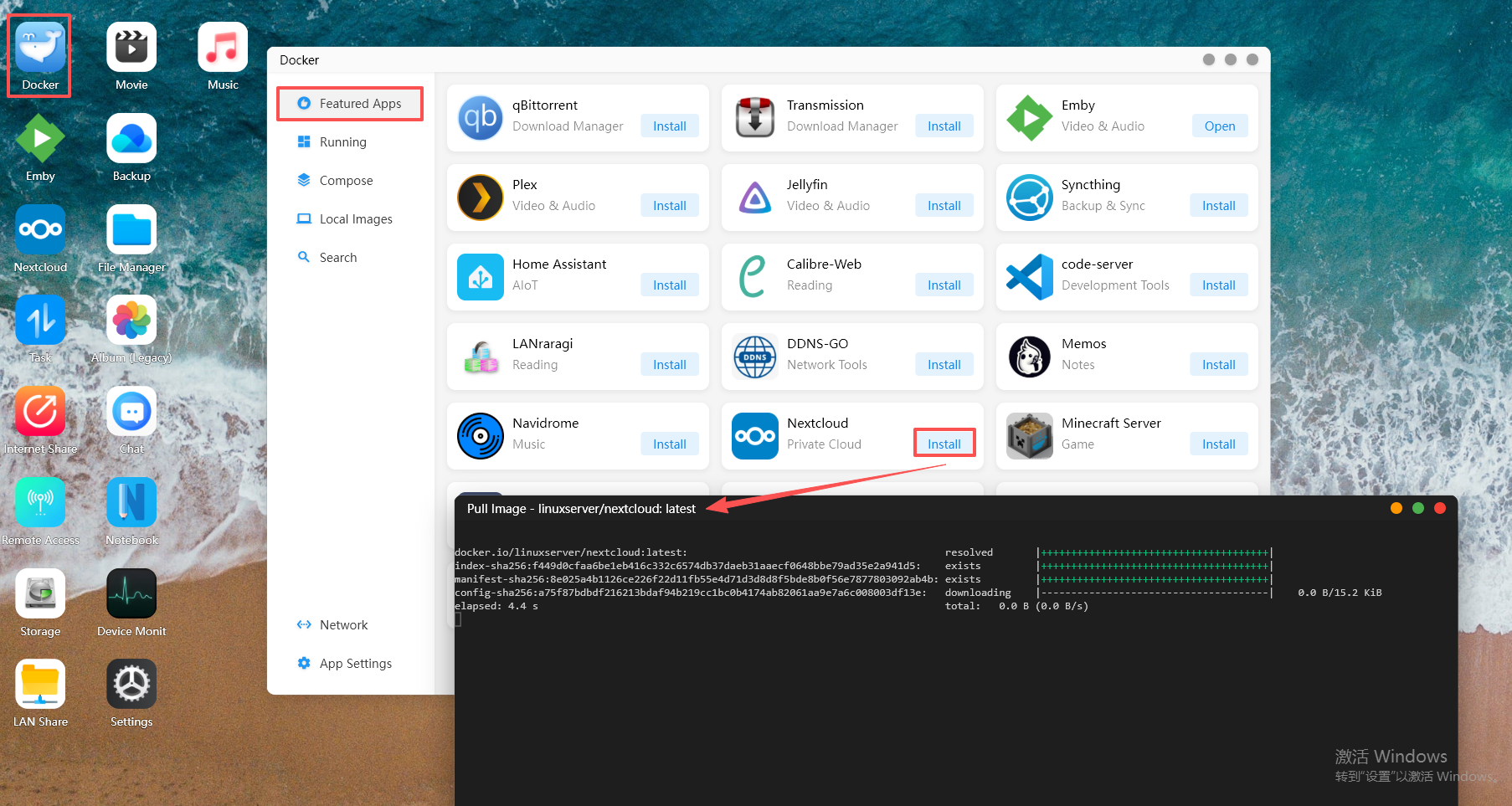
Task: Install code-server
Action: pyautogui.click(x=1219, y=285)
